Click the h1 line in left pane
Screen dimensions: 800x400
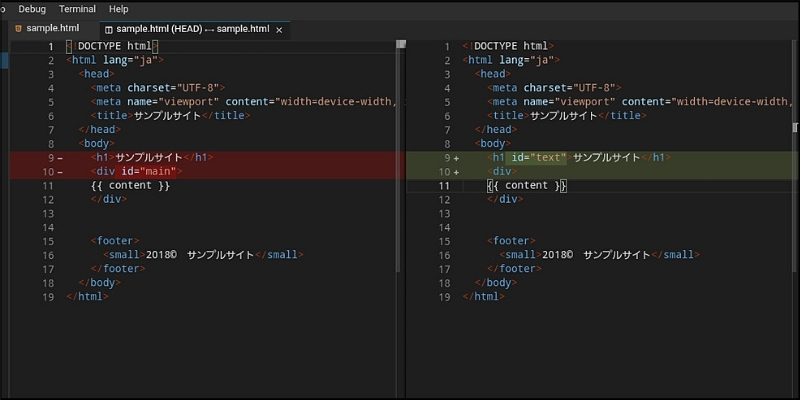coord(153,158)
